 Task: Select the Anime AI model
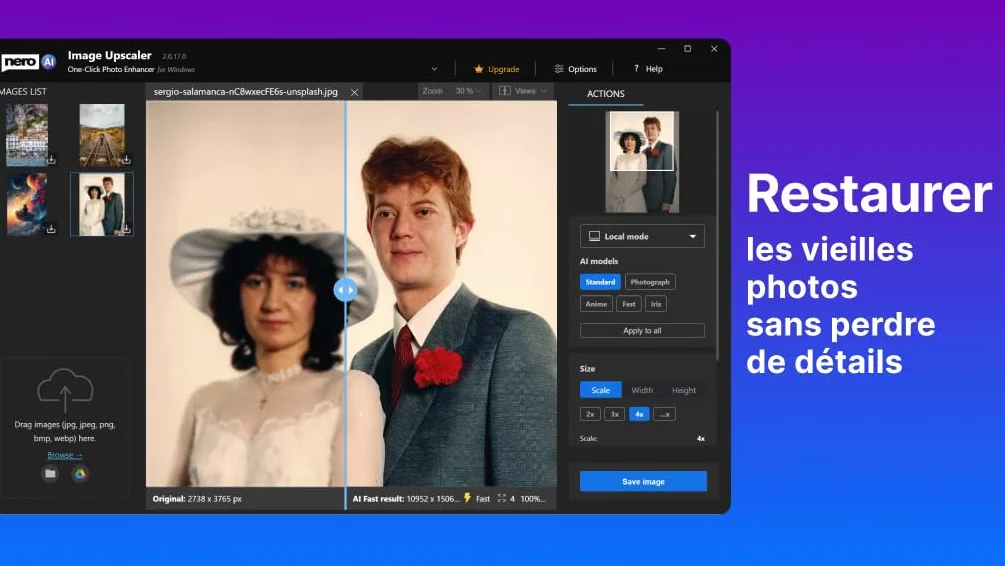[x=596, y=304]
